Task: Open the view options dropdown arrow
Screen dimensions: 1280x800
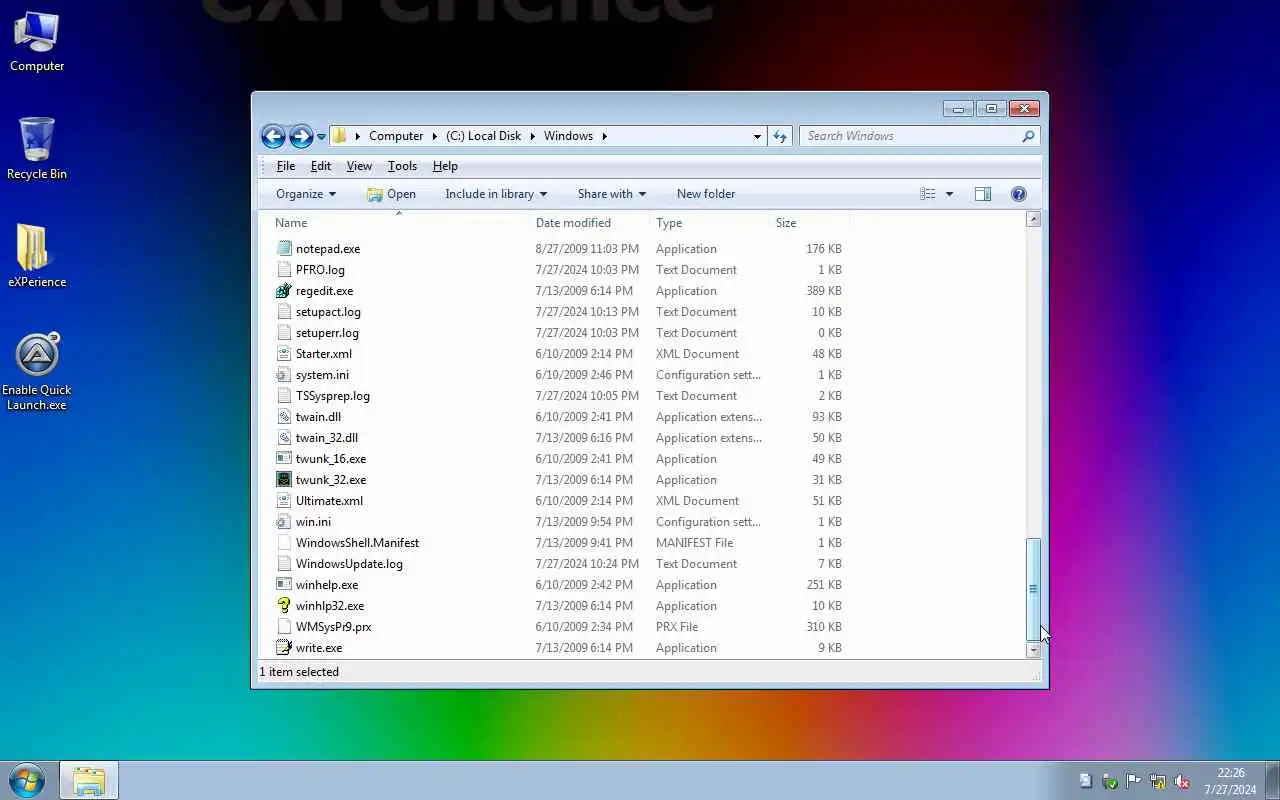Action: (x=949, y=194)
